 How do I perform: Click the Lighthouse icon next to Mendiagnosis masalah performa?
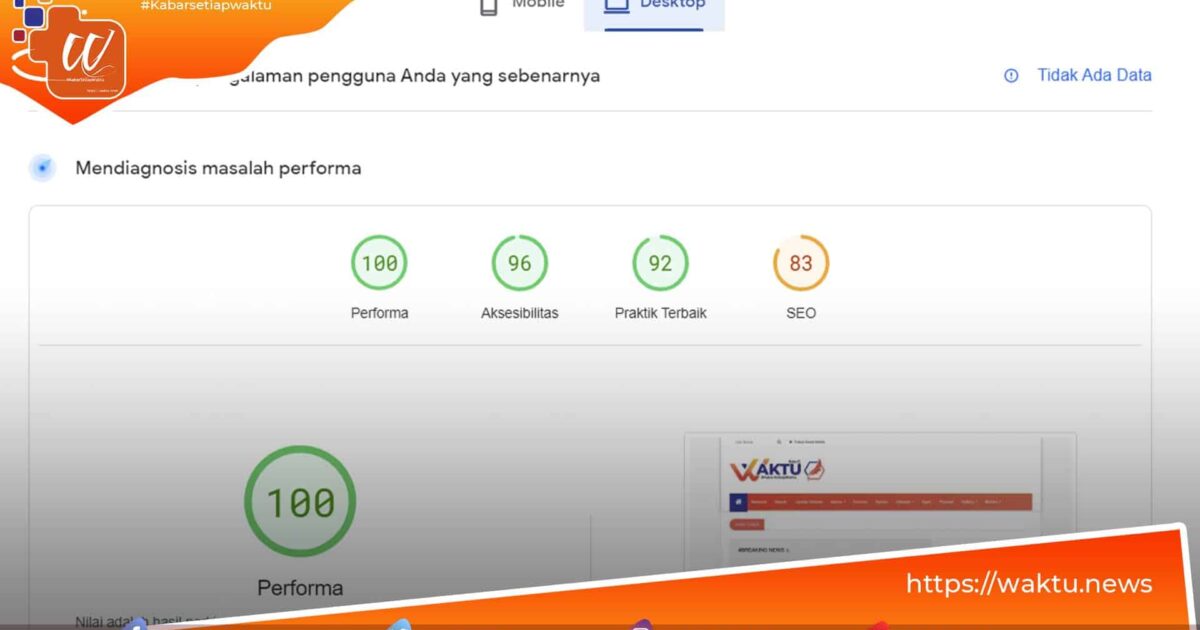42,167
